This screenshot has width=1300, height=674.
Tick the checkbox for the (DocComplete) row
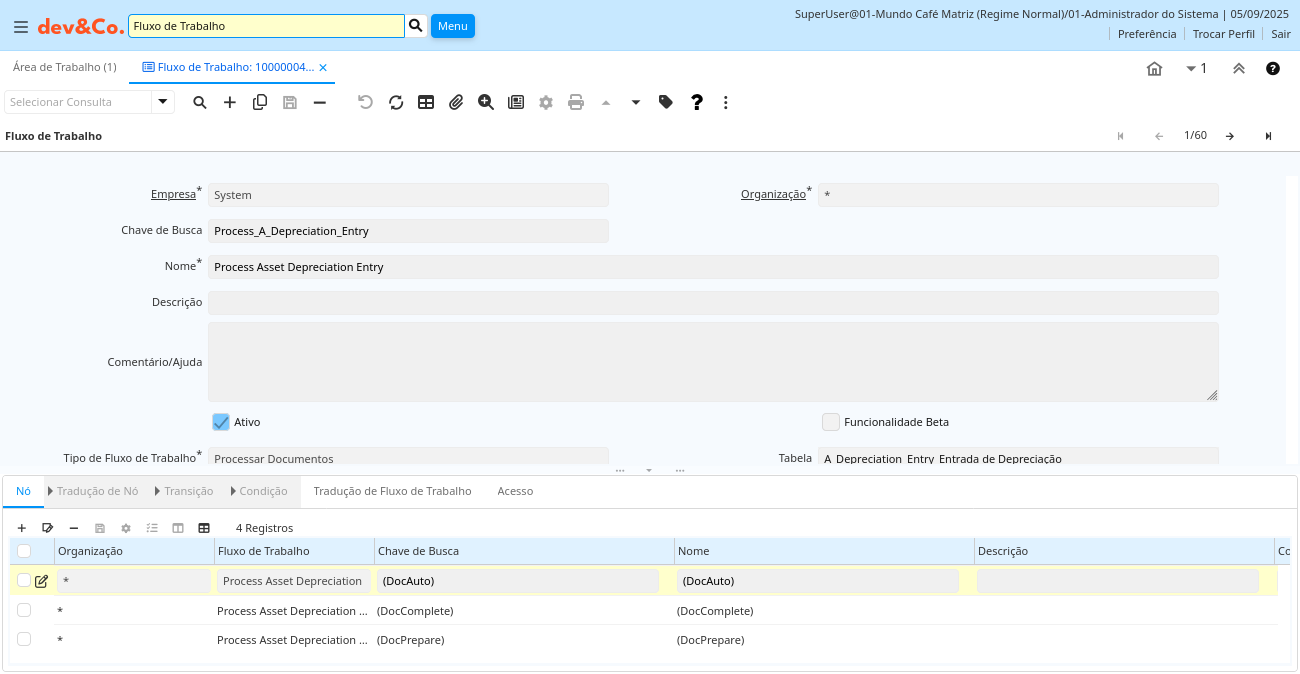(24, 610)
